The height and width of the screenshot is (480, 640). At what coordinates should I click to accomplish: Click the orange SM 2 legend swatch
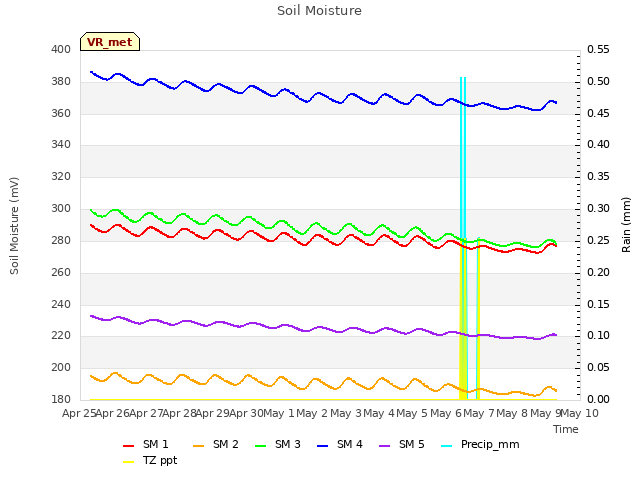click(199, 446)
